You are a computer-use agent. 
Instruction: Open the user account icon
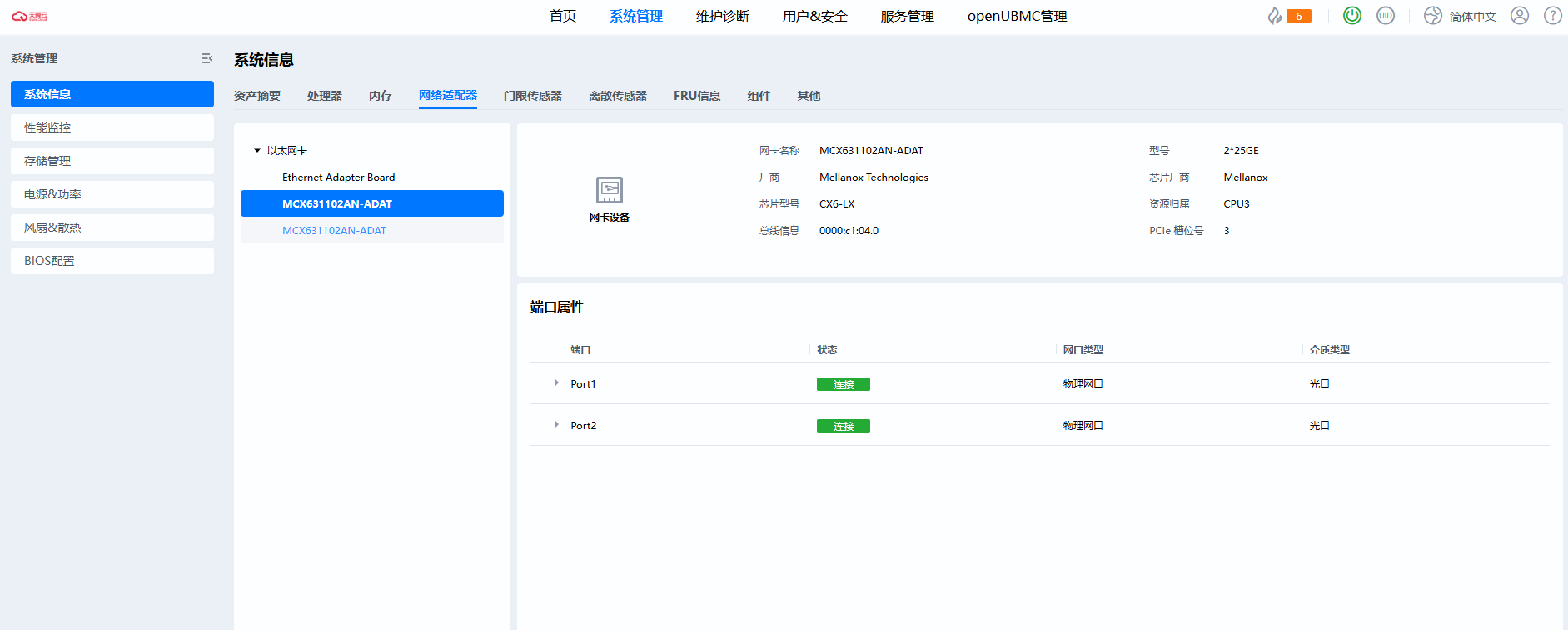point(1520,16)
